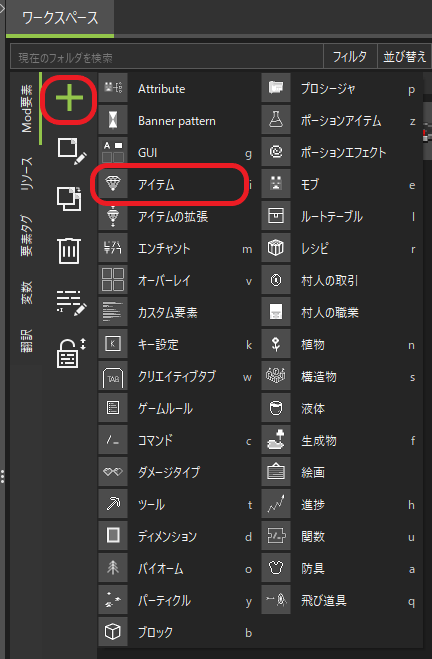This screenshot has width=432, height=659.
Task: Switch to the 変数 side tab
Action: click(26, 293)
